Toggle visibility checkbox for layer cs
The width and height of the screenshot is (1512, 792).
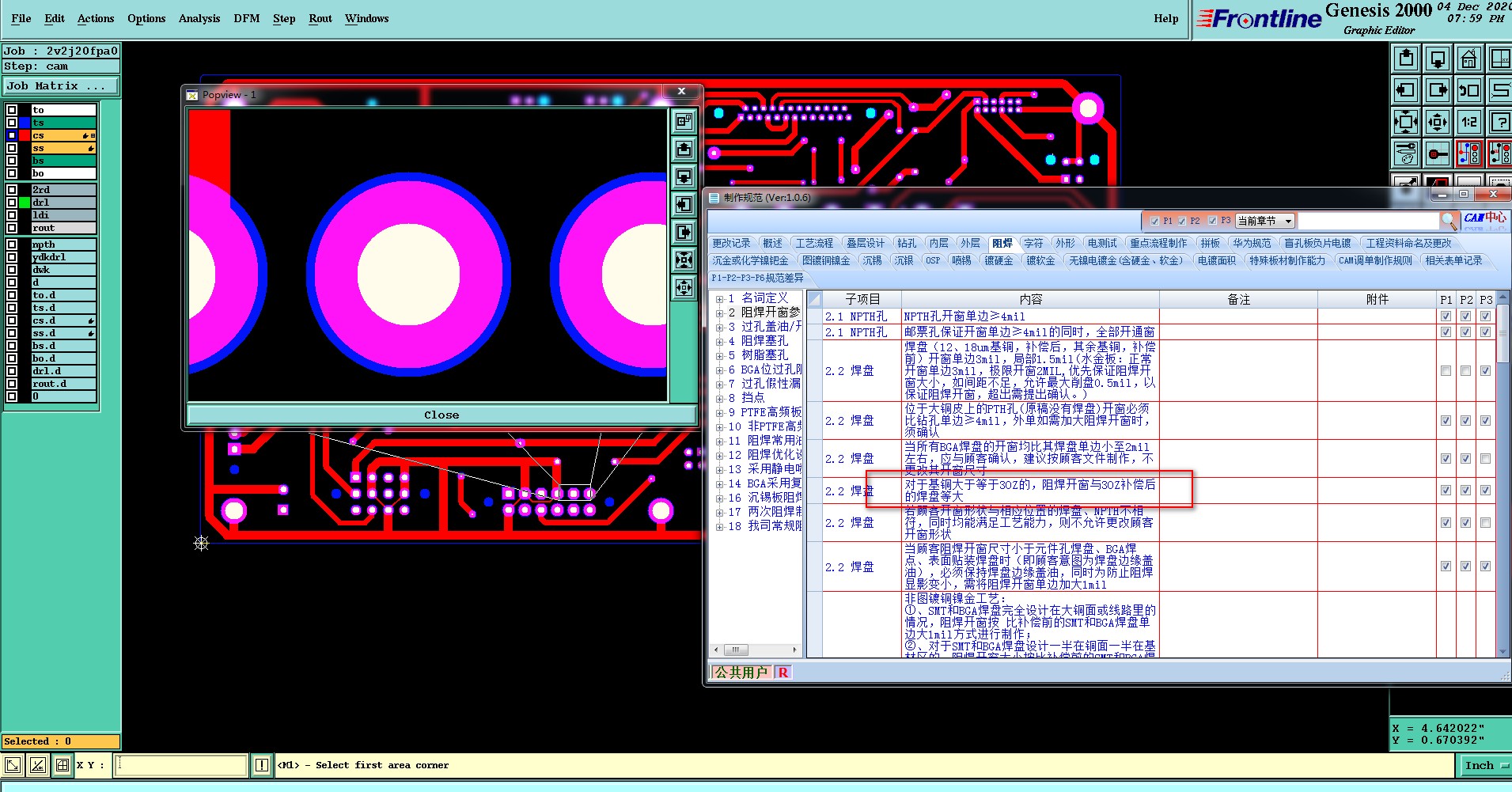[12, 135]
